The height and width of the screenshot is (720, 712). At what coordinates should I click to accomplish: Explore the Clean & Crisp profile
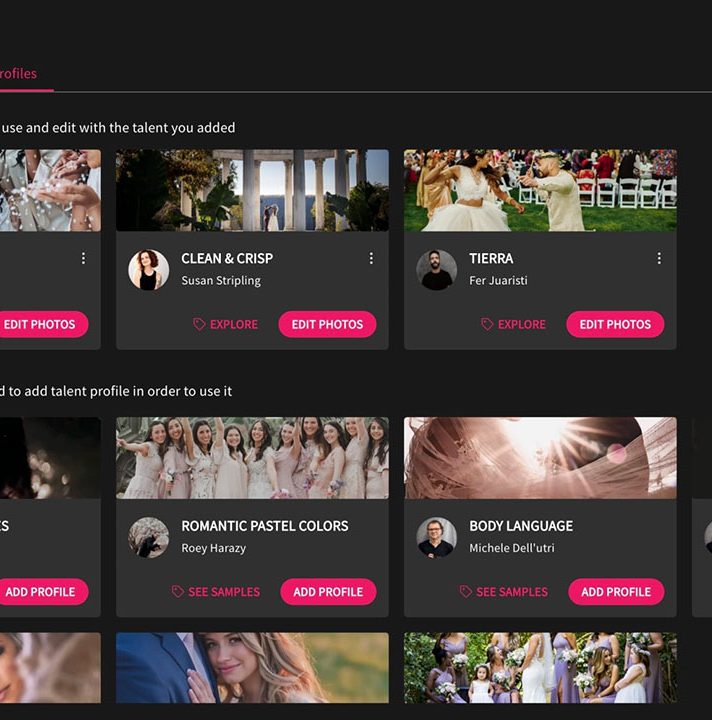tap(225, 324)
